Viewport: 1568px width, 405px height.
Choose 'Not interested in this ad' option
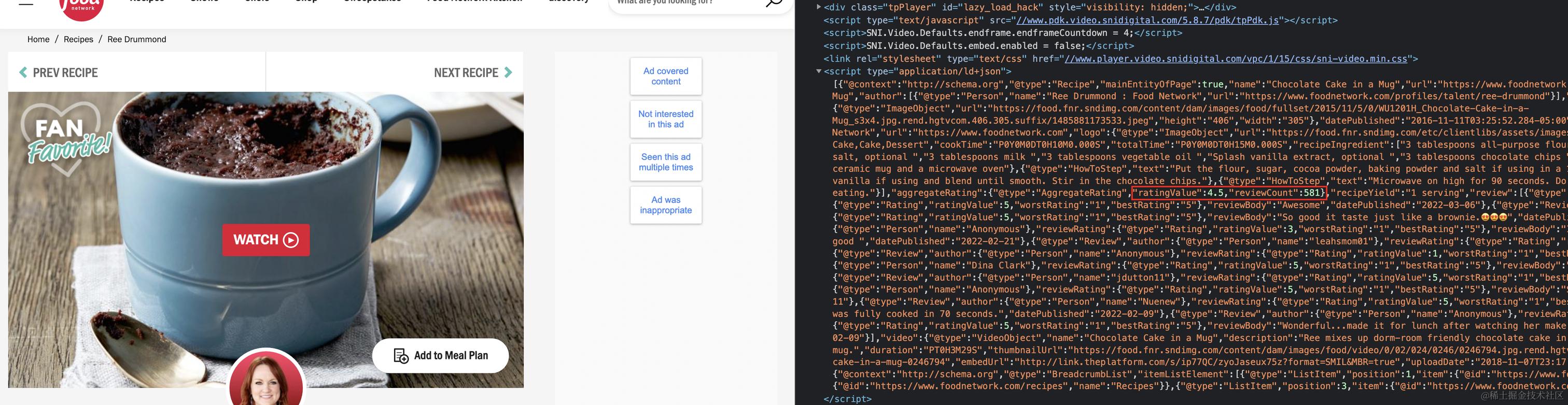(666, 119)
